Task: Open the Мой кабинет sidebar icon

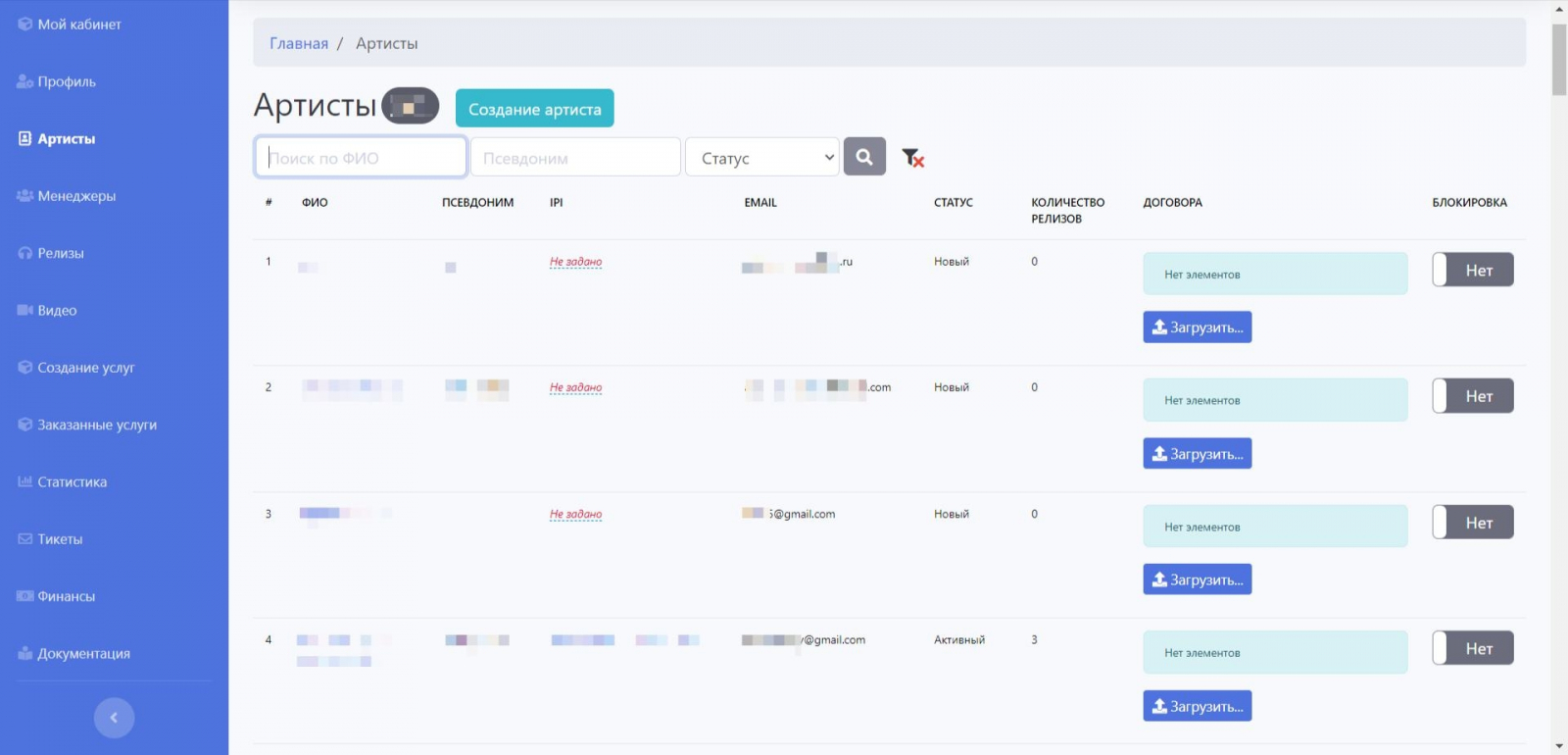Action: coord(25,25)
